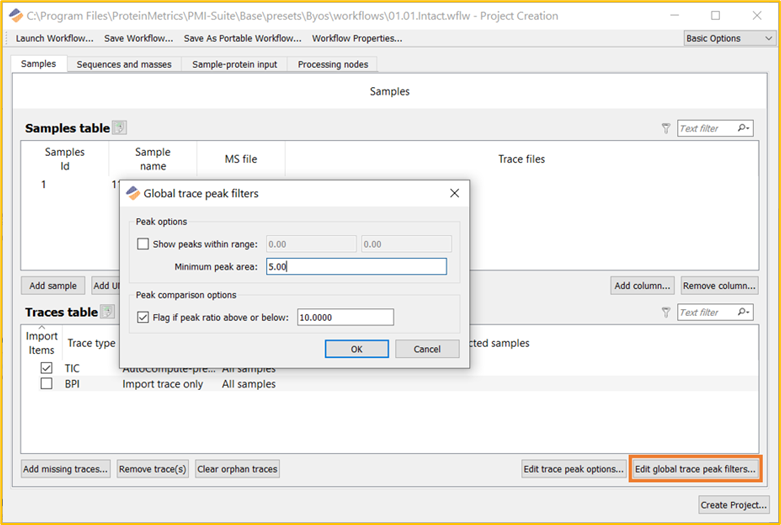Click the Byos app icon in title bar

[15, 16]
